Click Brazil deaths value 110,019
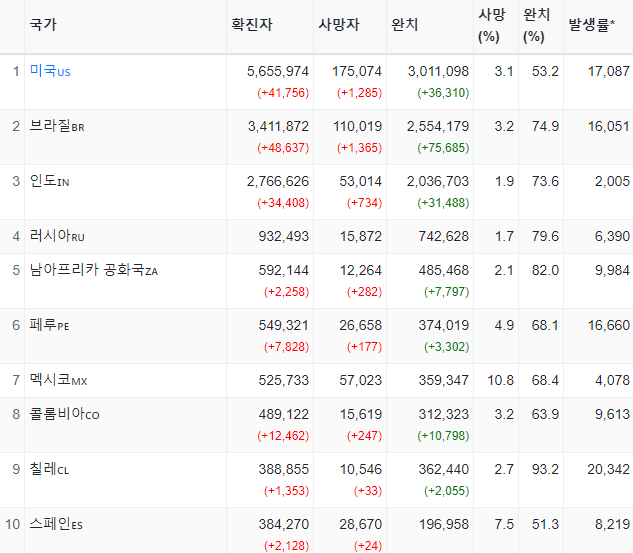The height and width of the screenshot is (553, 633). point(357,126)
